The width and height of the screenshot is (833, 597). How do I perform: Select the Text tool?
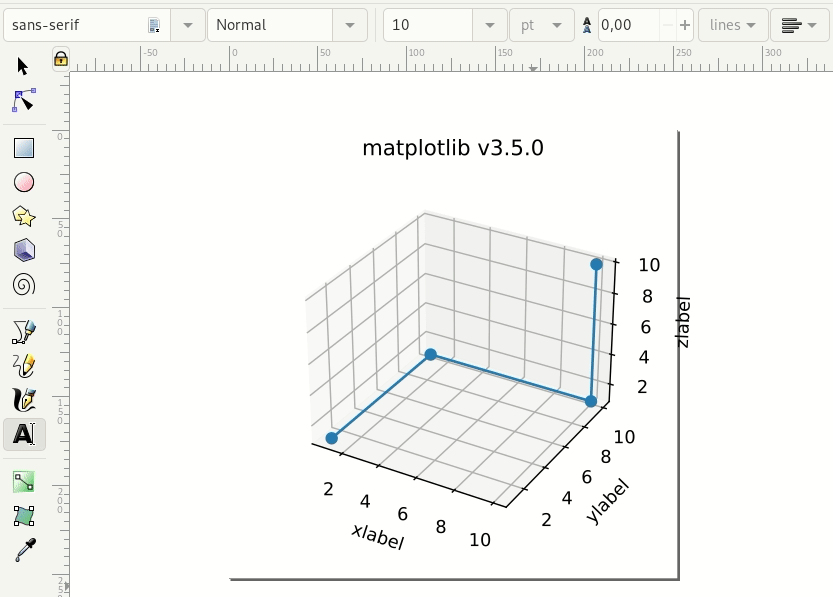pos(24,434)
